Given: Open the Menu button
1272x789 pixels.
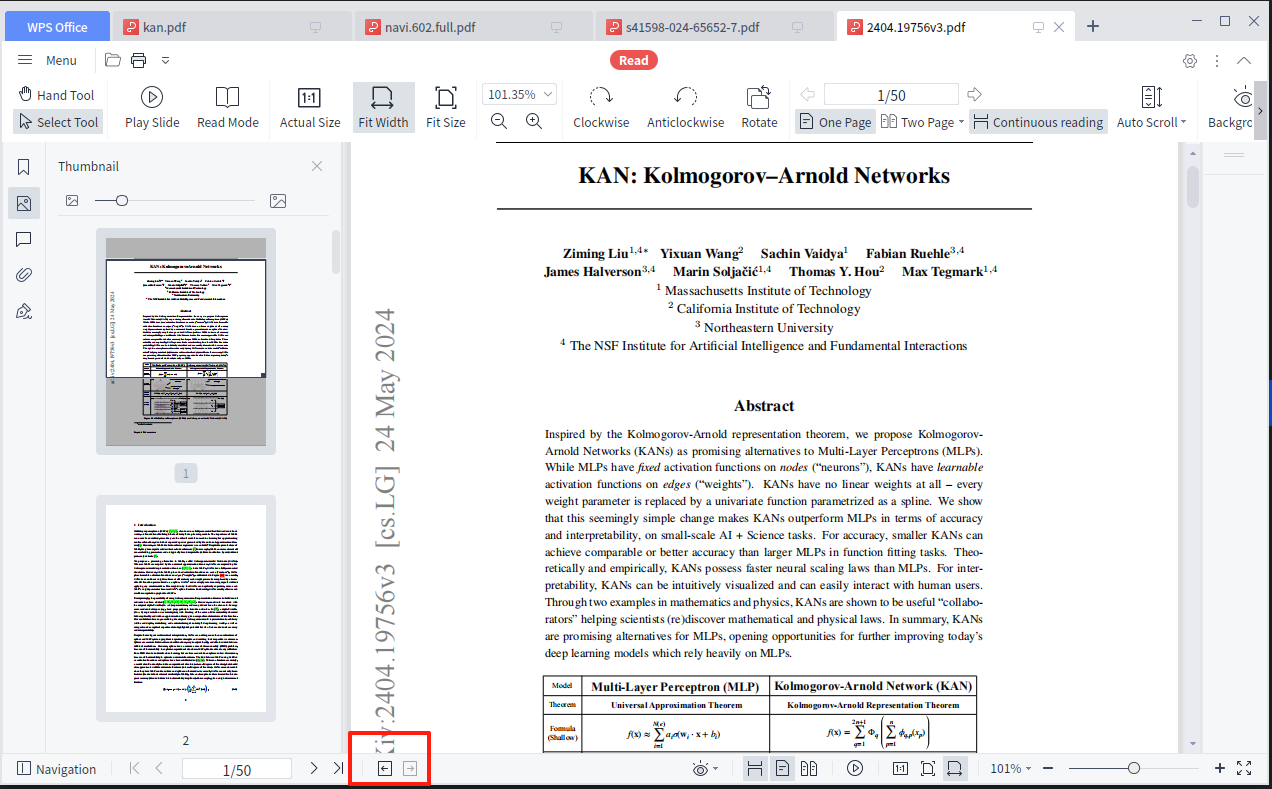Looking at the screenshot, I should (47, 60).
